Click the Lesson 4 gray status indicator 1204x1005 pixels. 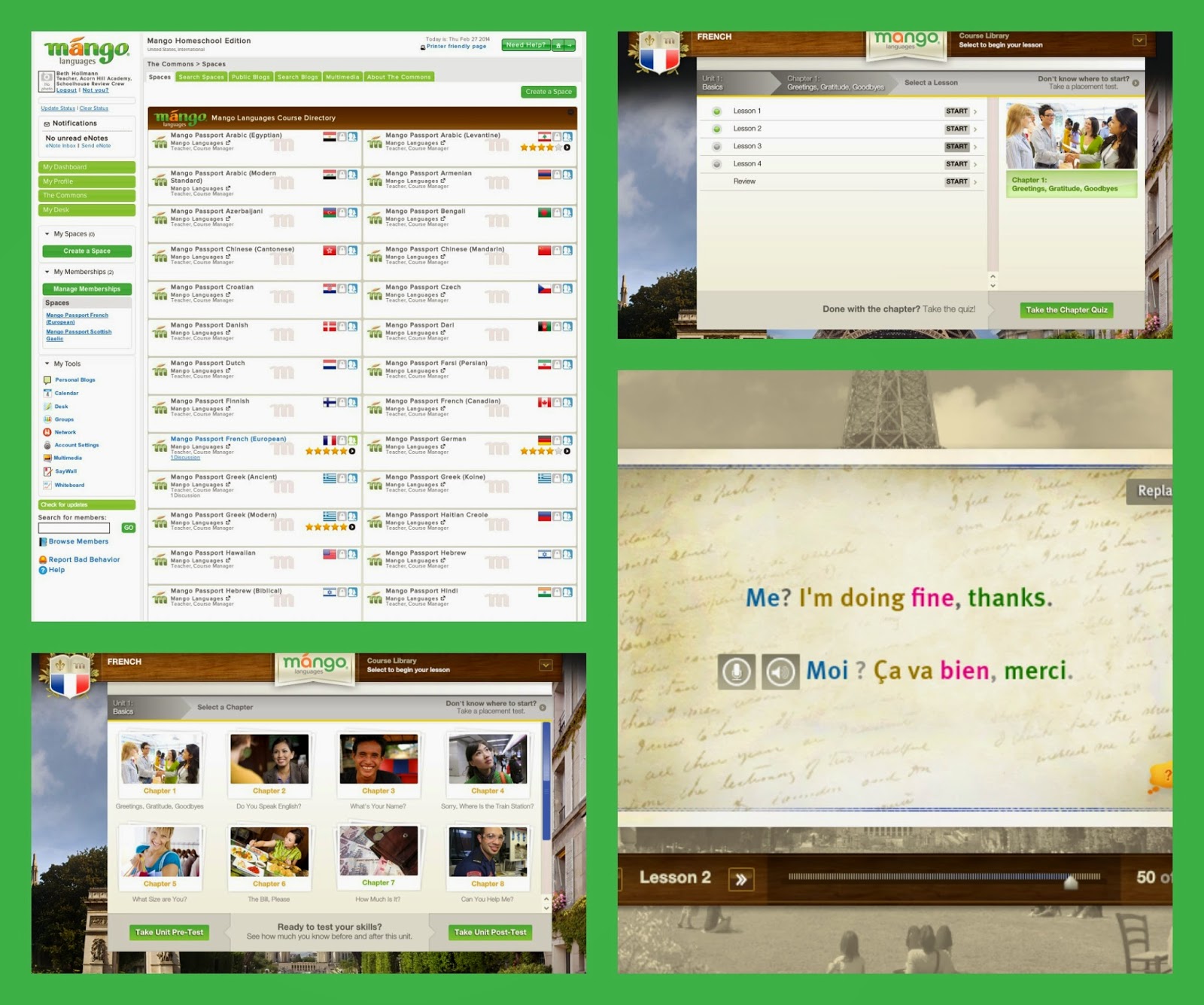point(716,164)
